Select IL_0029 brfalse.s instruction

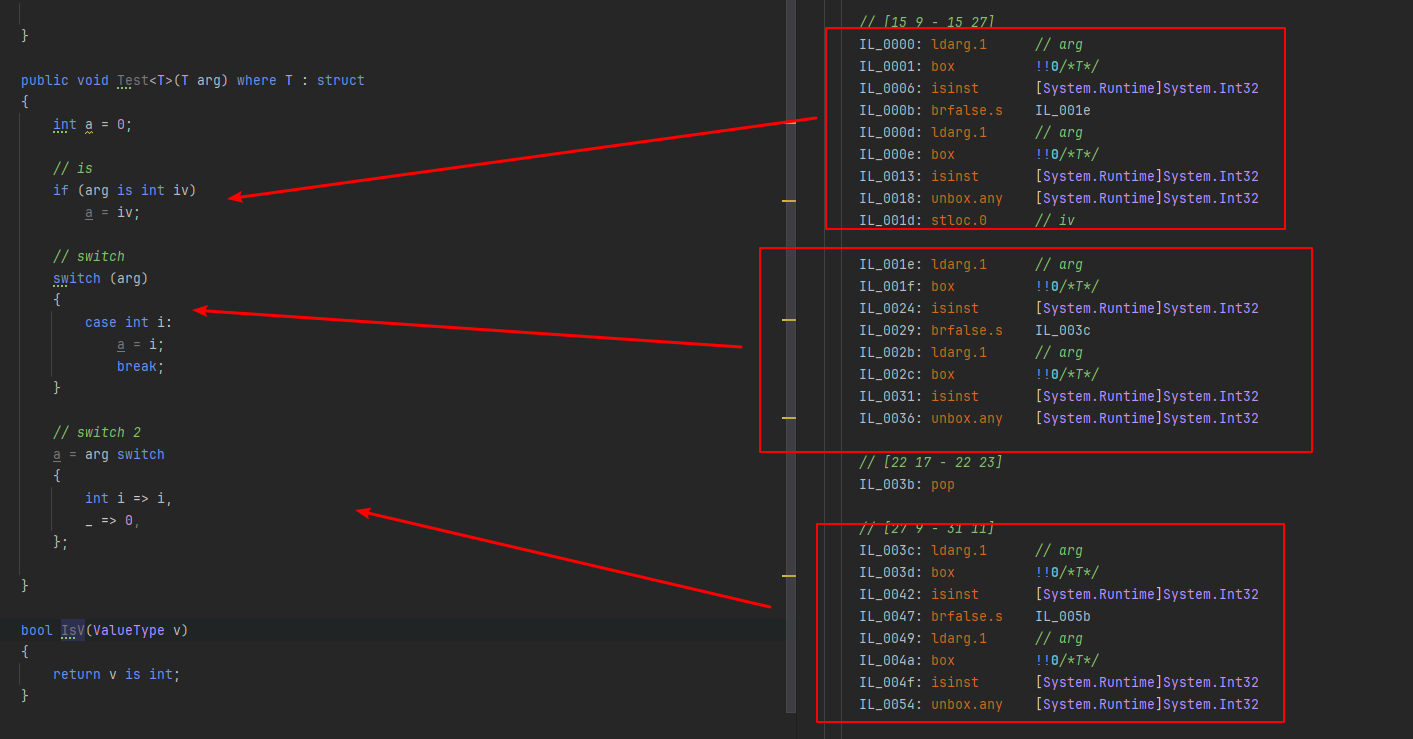tap(974, 330)
